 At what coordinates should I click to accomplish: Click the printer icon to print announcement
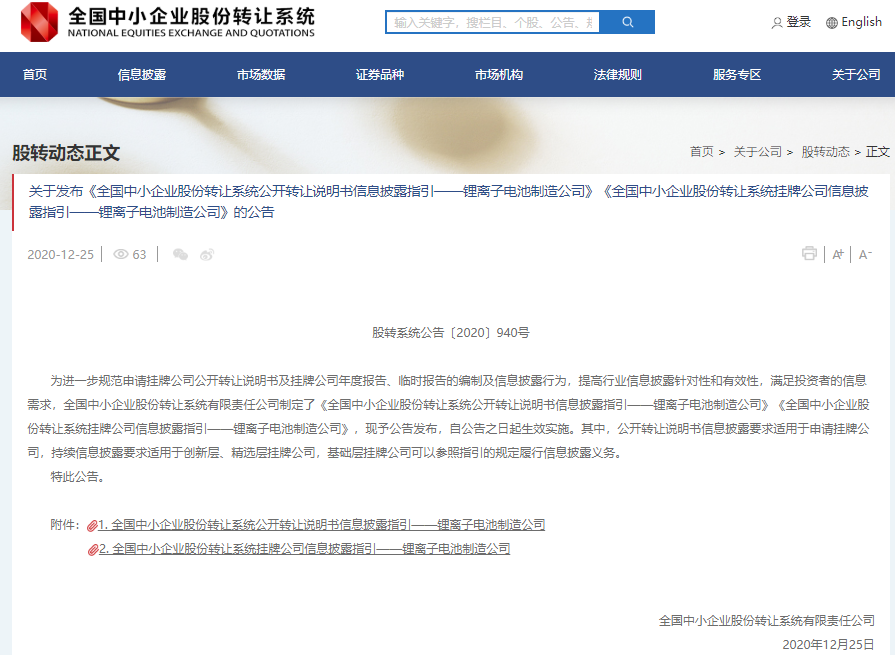click(x=810, y=253)
